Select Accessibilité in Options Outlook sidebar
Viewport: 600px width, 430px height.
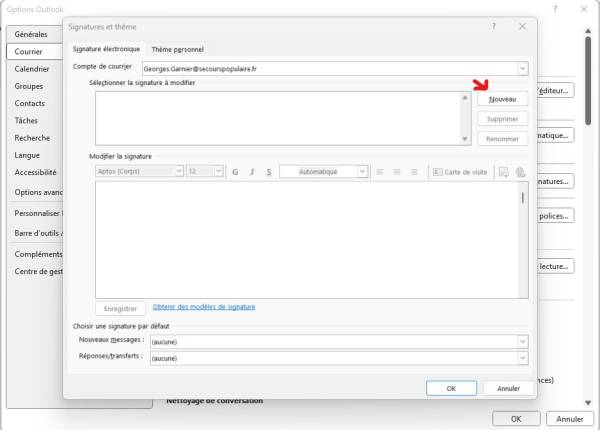coord(35,172)
